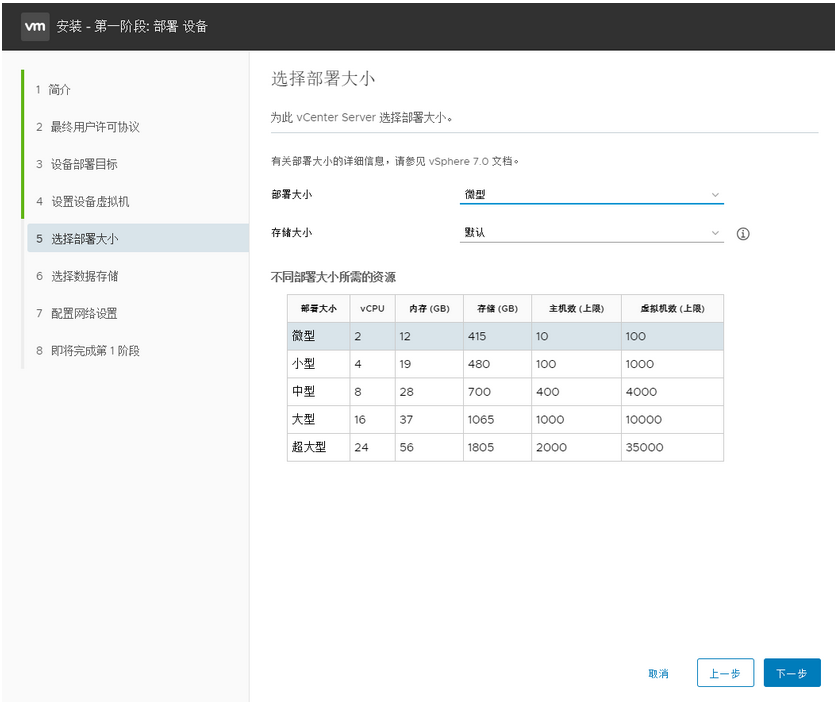Click the vm logo icon
This screenshot has height=702, width=835.
pos(35,26)
